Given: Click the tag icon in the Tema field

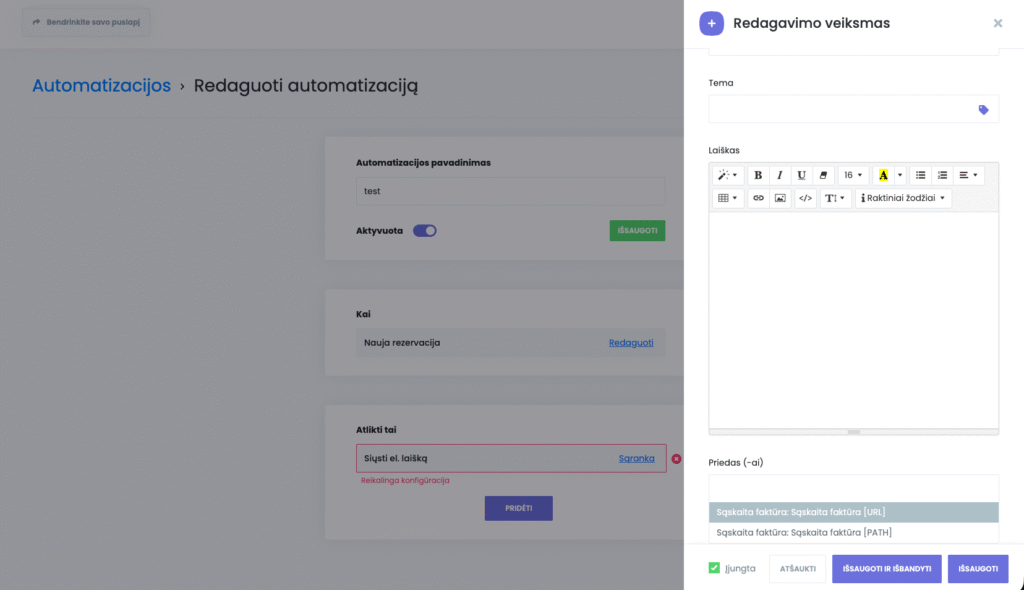Looking at the screenshot, I should pyautogui.click(x=983, y=110).
